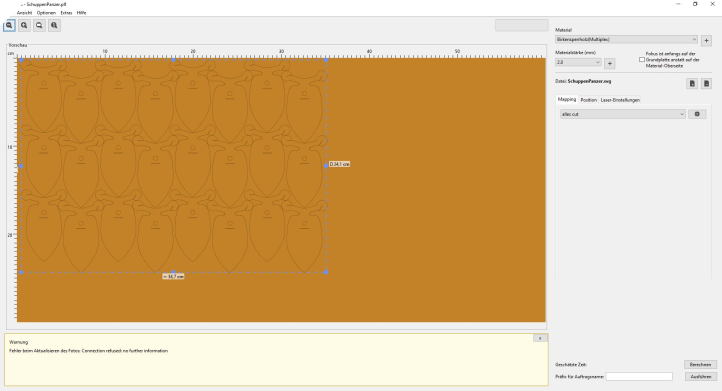Viewport: 722px width, 391px height.
Task: Open the Extras menu
Action: point(66,13)
